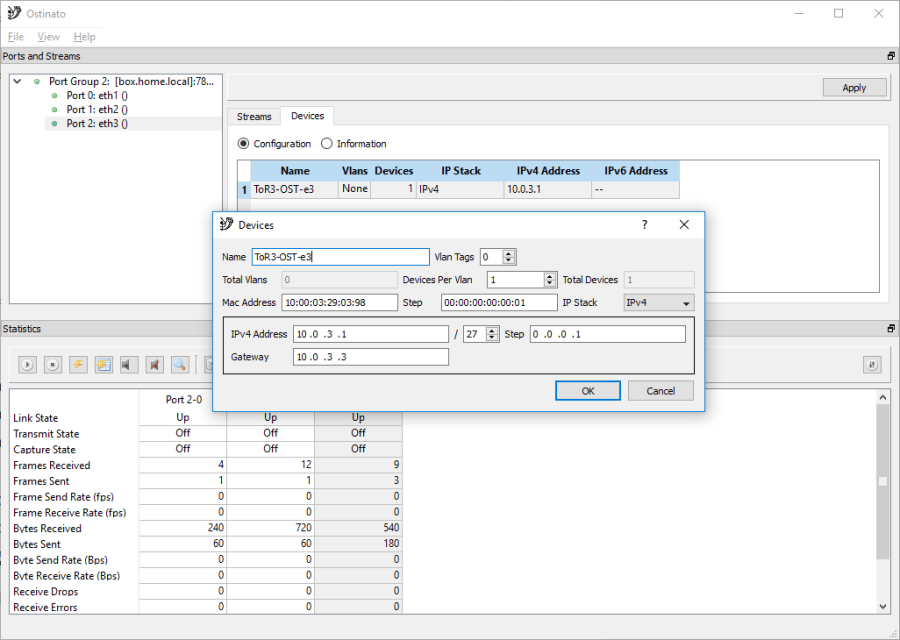Viewport: 900px width, 640px height.
Task: Select Port 0: eth1 in tree
Action: (97, 95)
